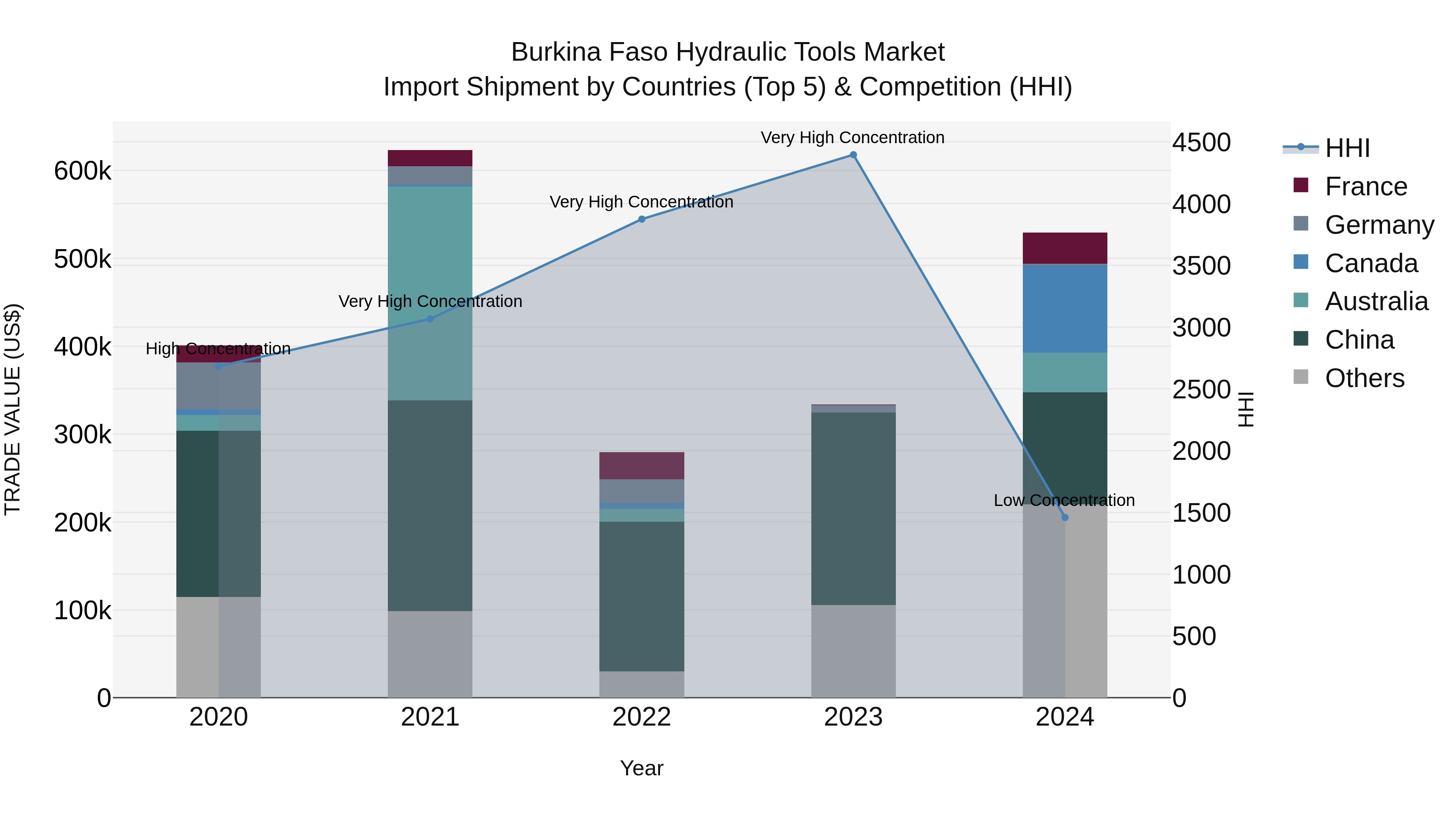This screenshot has width=1456, height=819.
Task: Click the France maroon legend swatch
Action: click(x=1301, y=185)
